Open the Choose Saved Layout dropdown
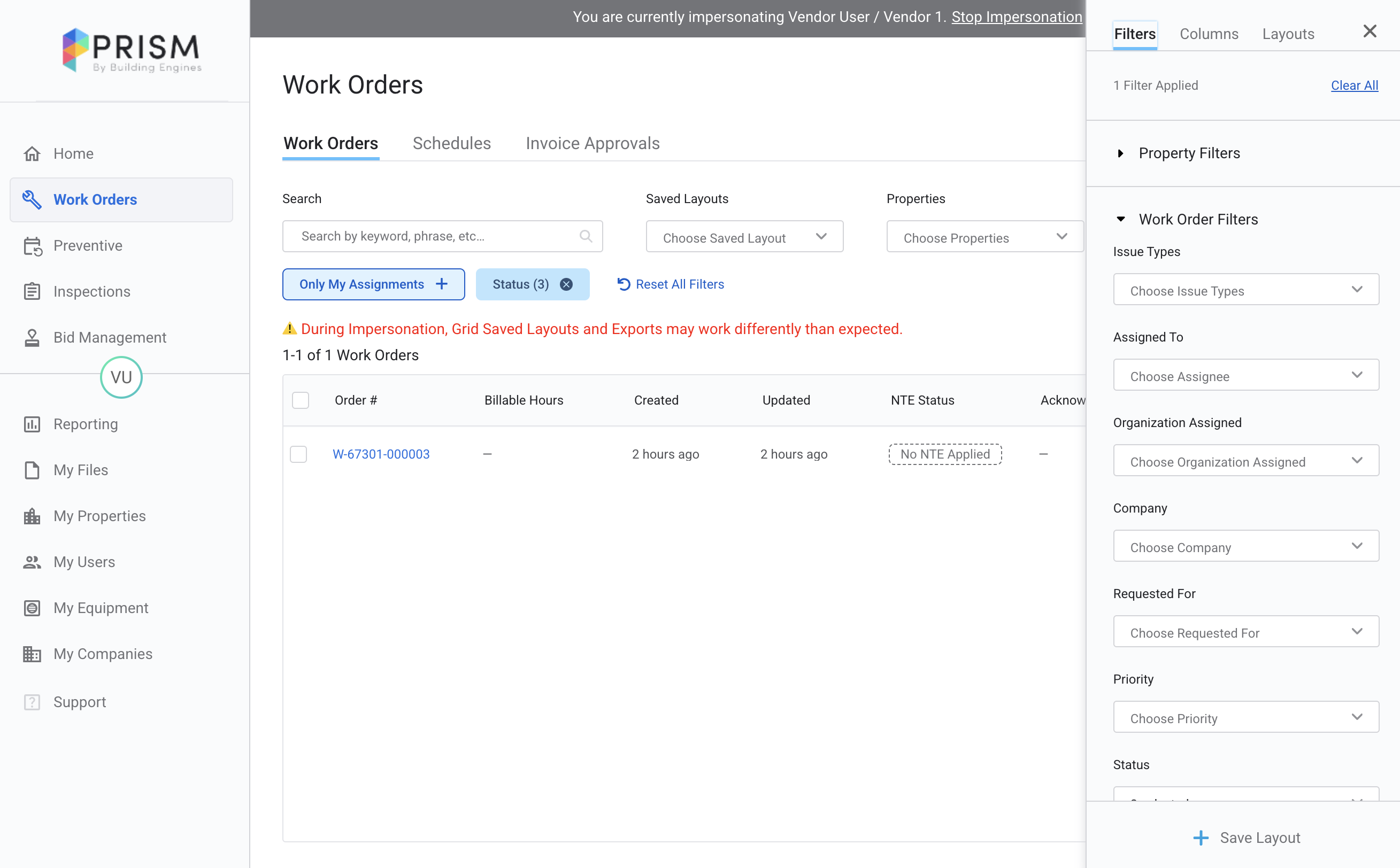Image resolution: width=1400 pixels, height=868 pixels. [744, 237]
